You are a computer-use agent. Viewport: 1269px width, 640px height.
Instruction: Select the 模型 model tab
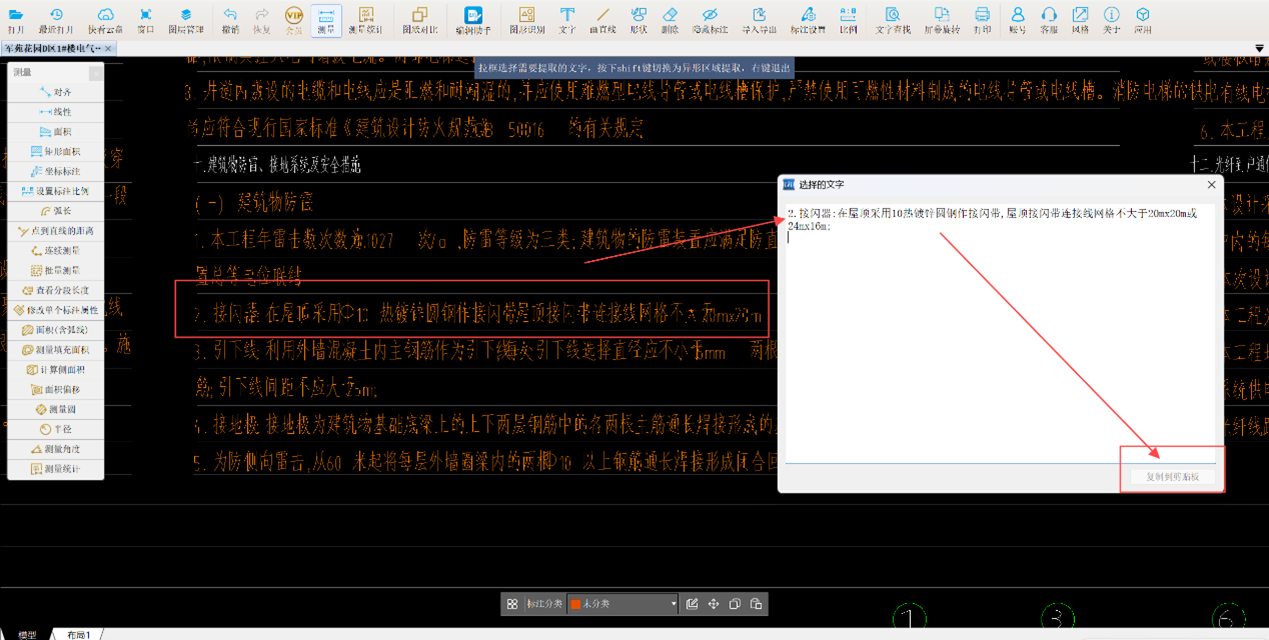click(27, 634)
